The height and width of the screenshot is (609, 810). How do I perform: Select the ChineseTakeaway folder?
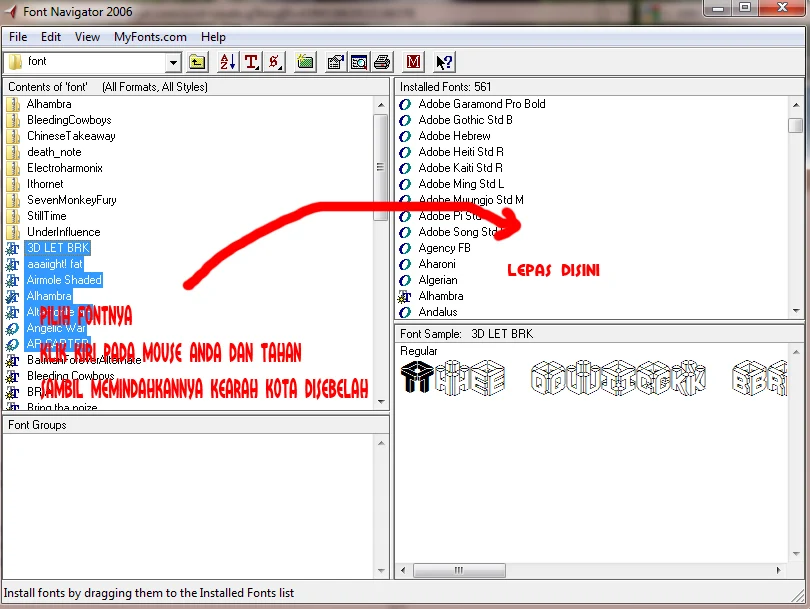[71, 136]
